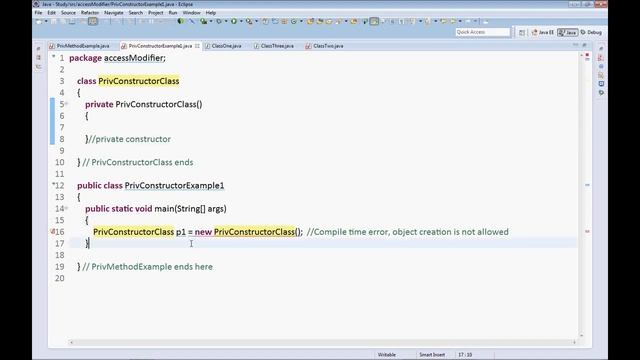The height and width of the screenshot is (360, 640).
Task: Open the New file dropdown arrow
Action: pos(46,21)
